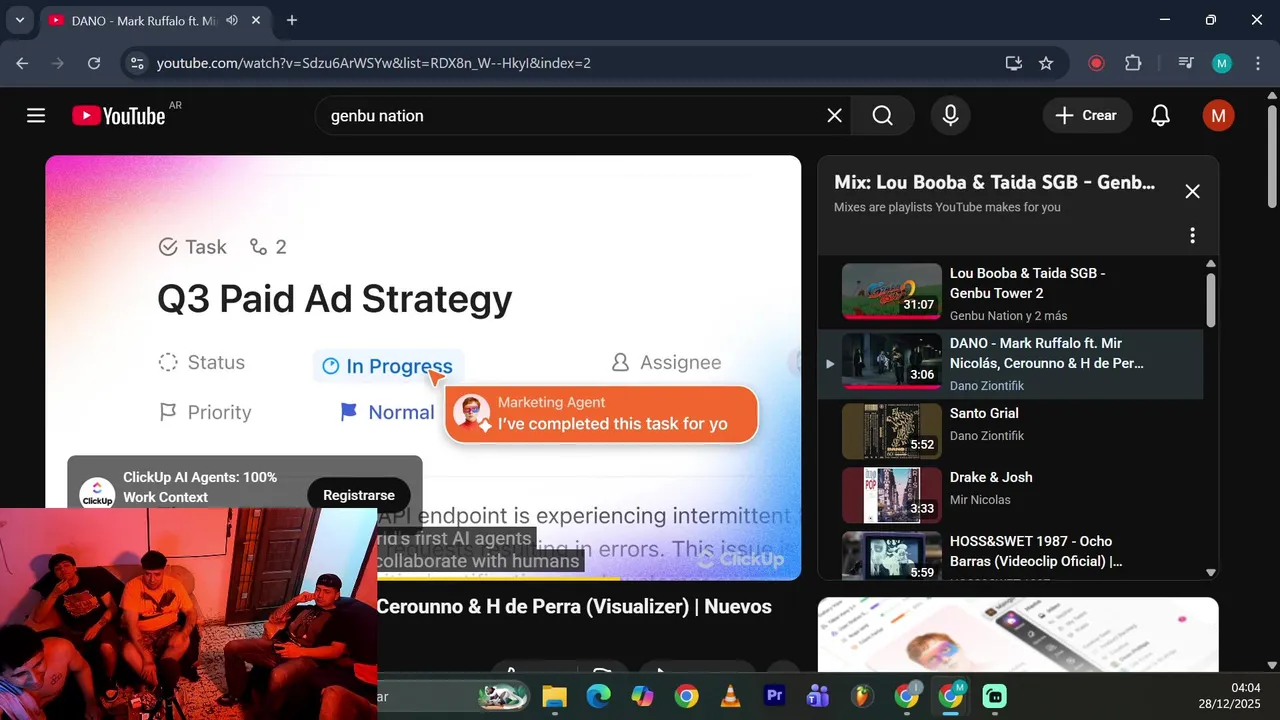The width and height of the screenshot is (1280, 720).
Task: Click the red record extension icon
Action: coord(1096,63)
